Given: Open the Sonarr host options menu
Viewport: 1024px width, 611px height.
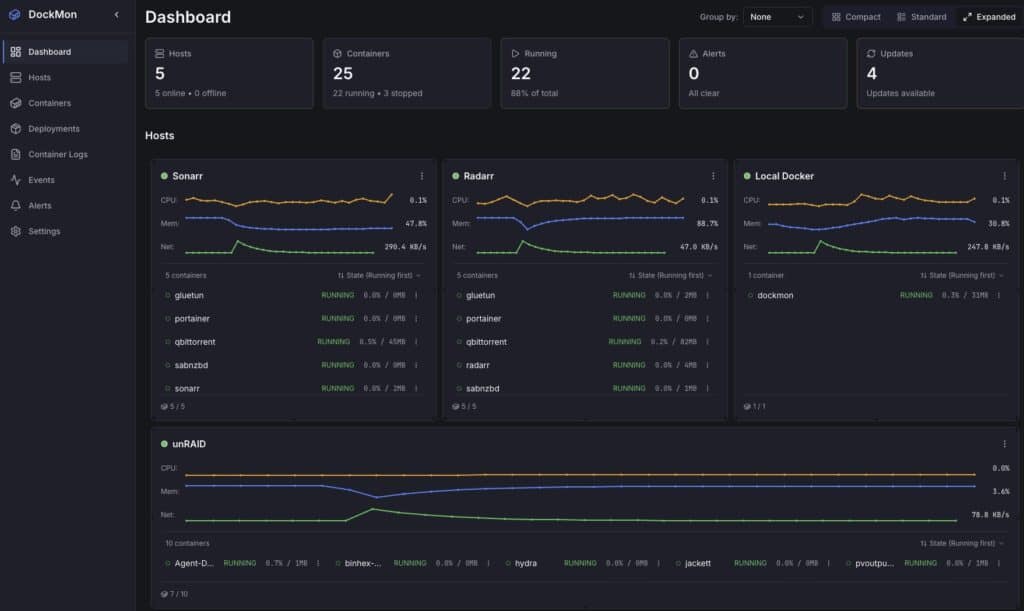Looking at the screenshot, I should pyautogui.click(x=421, y=176).
